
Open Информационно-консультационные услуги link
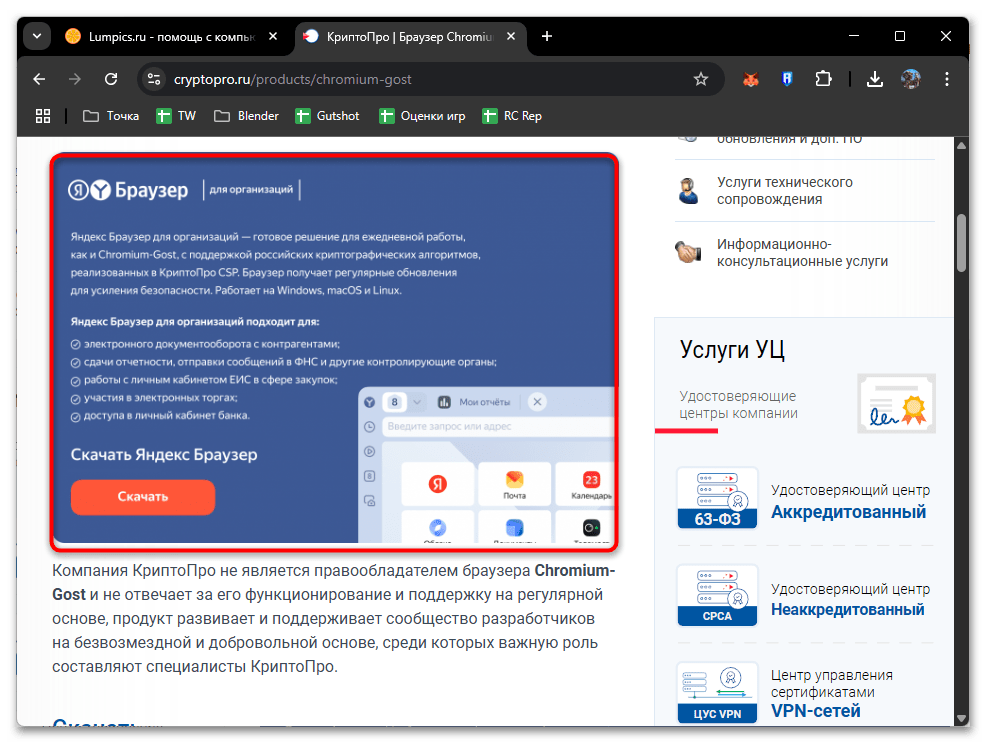[x=802, y=253]
